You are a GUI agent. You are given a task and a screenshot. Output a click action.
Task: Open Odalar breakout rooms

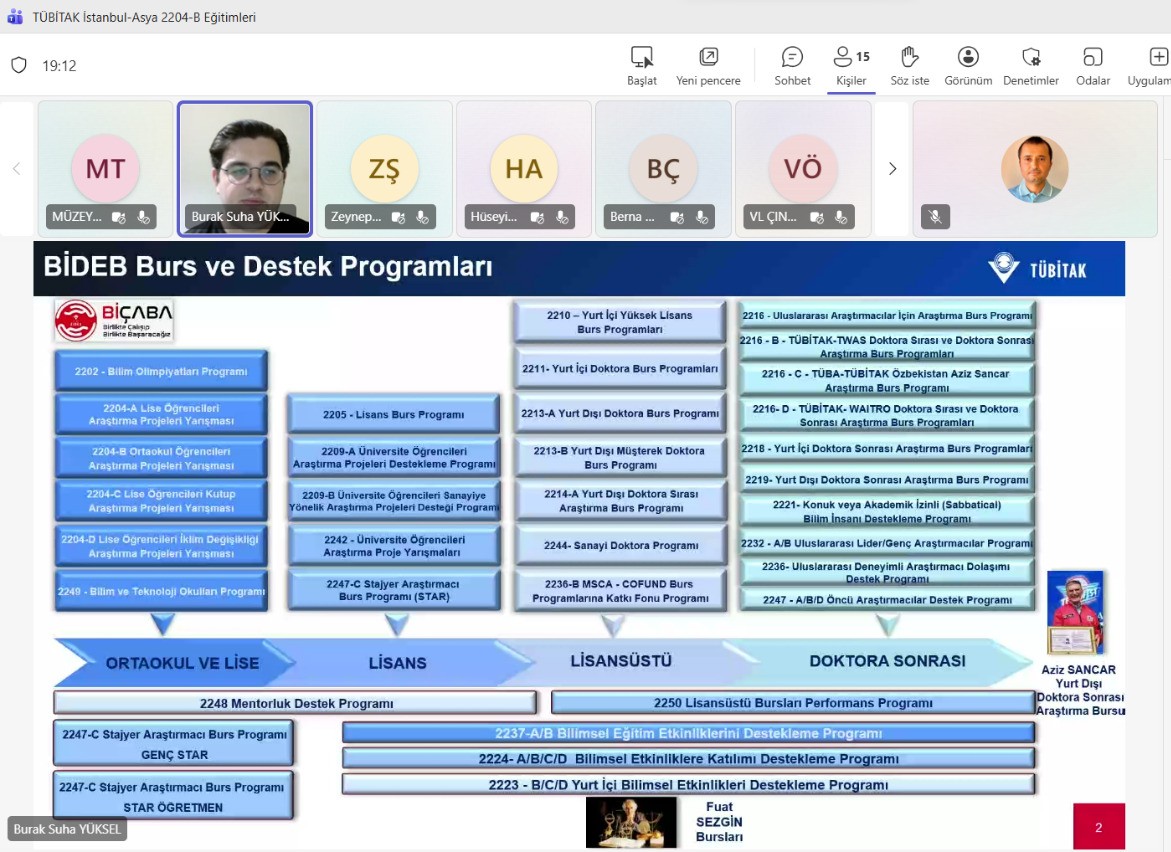click(x=1093, y=57)
